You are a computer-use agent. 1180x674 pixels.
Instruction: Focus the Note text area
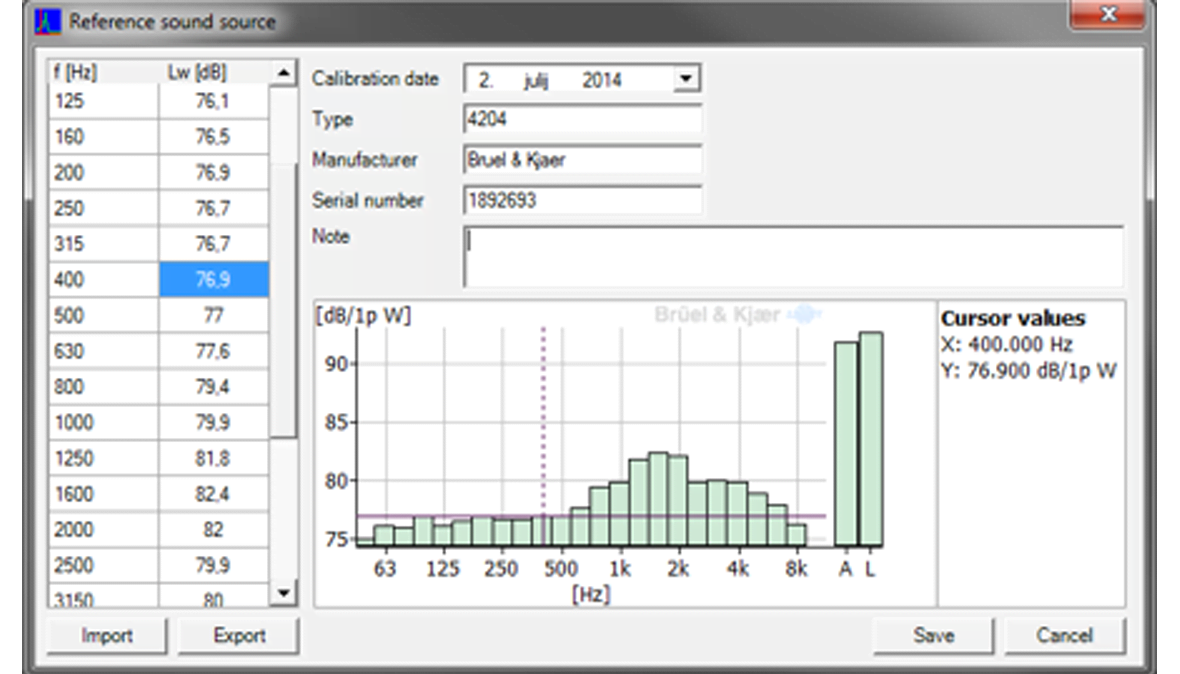coord(792,257)
